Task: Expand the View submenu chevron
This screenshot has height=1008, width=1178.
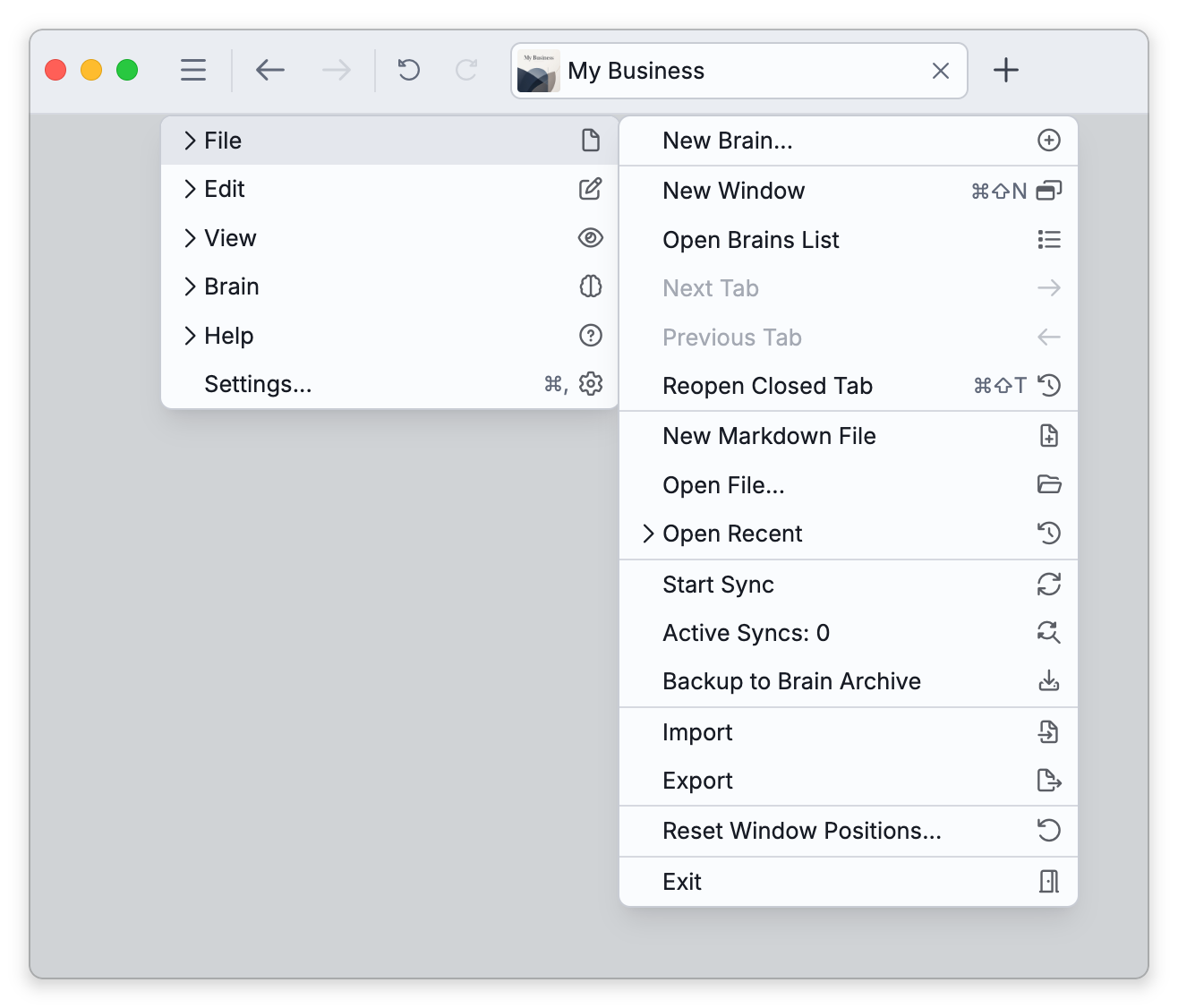Action: pos(190,238)
